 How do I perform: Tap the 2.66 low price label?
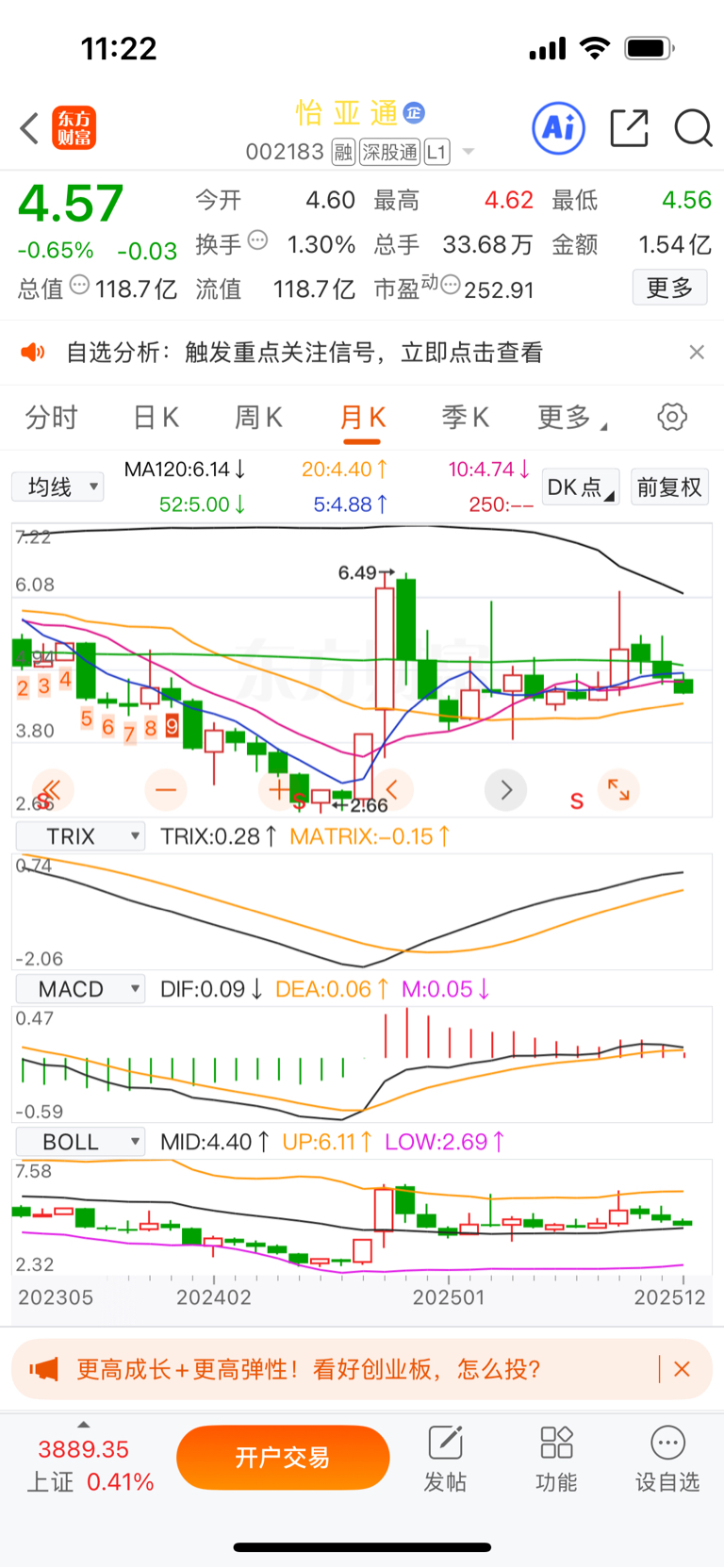coord(369,805)
